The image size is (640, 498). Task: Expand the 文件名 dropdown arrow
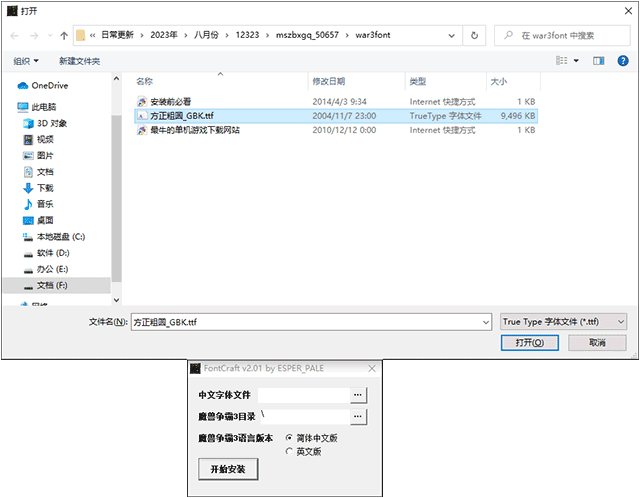[x=486, y=322]
